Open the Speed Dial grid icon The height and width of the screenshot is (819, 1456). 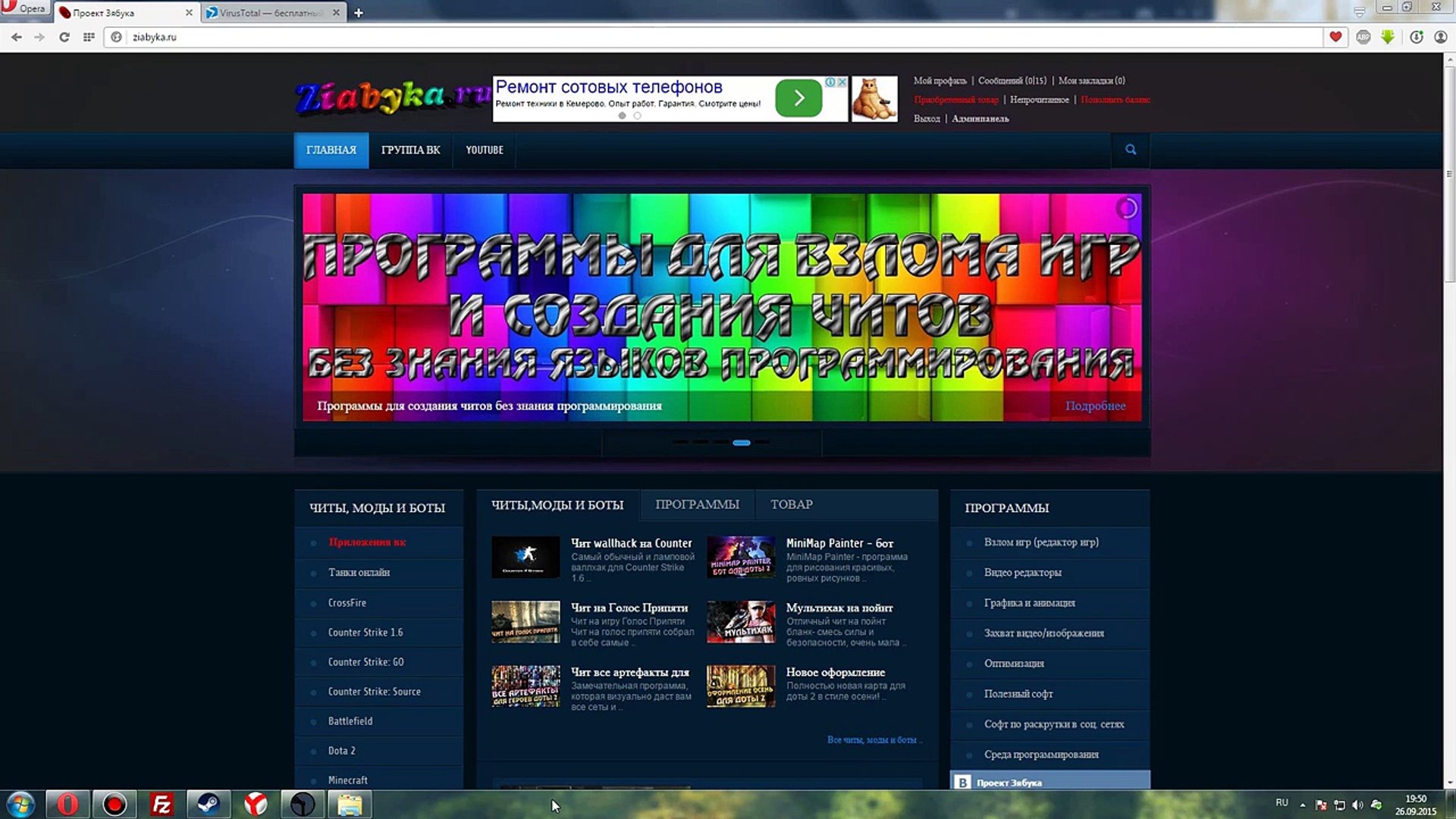pos(89,37)
